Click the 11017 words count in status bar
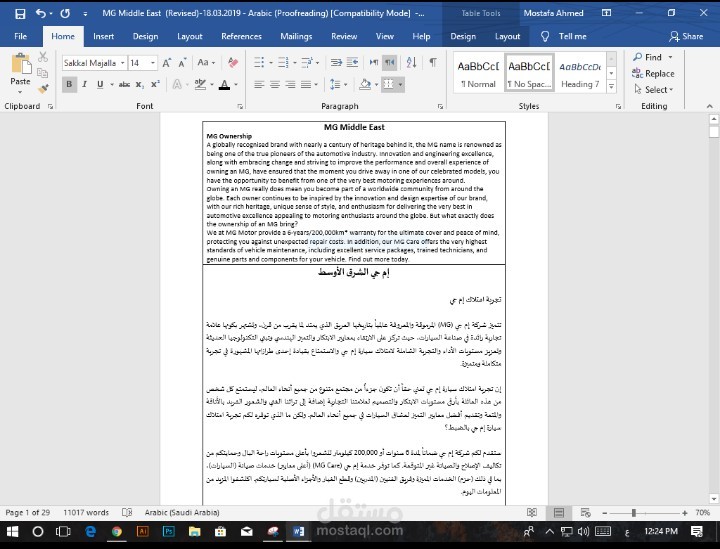 point(86,512)
